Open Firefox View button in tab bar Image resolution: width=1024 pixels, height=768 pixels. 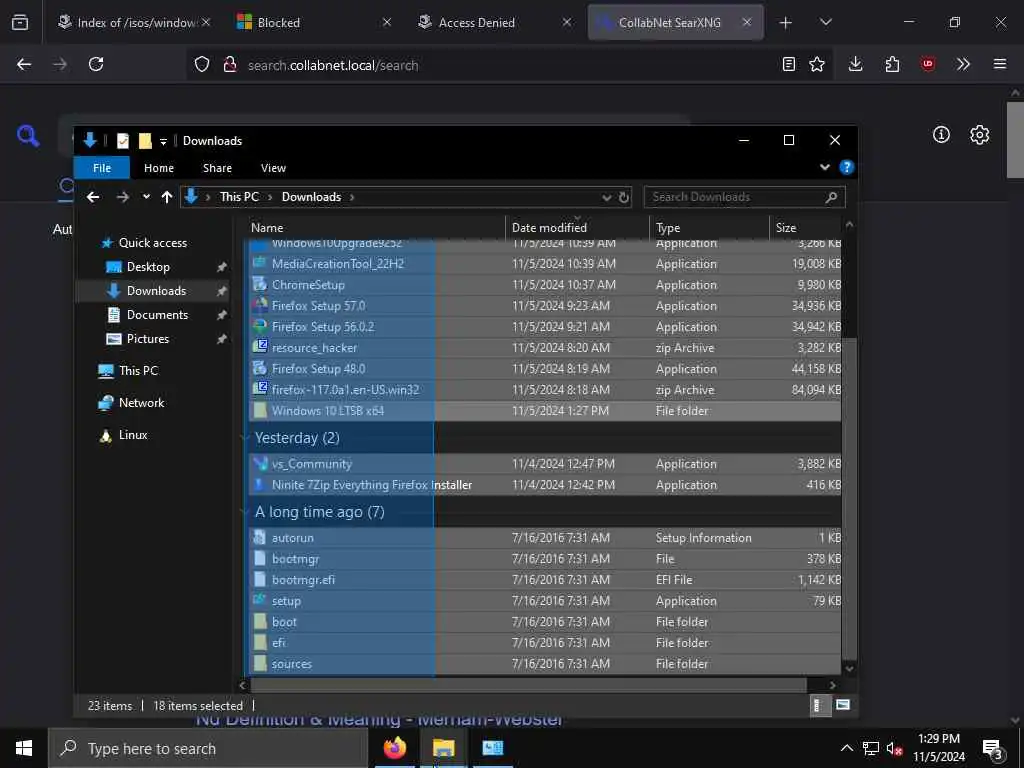click(x=20, y=22)
